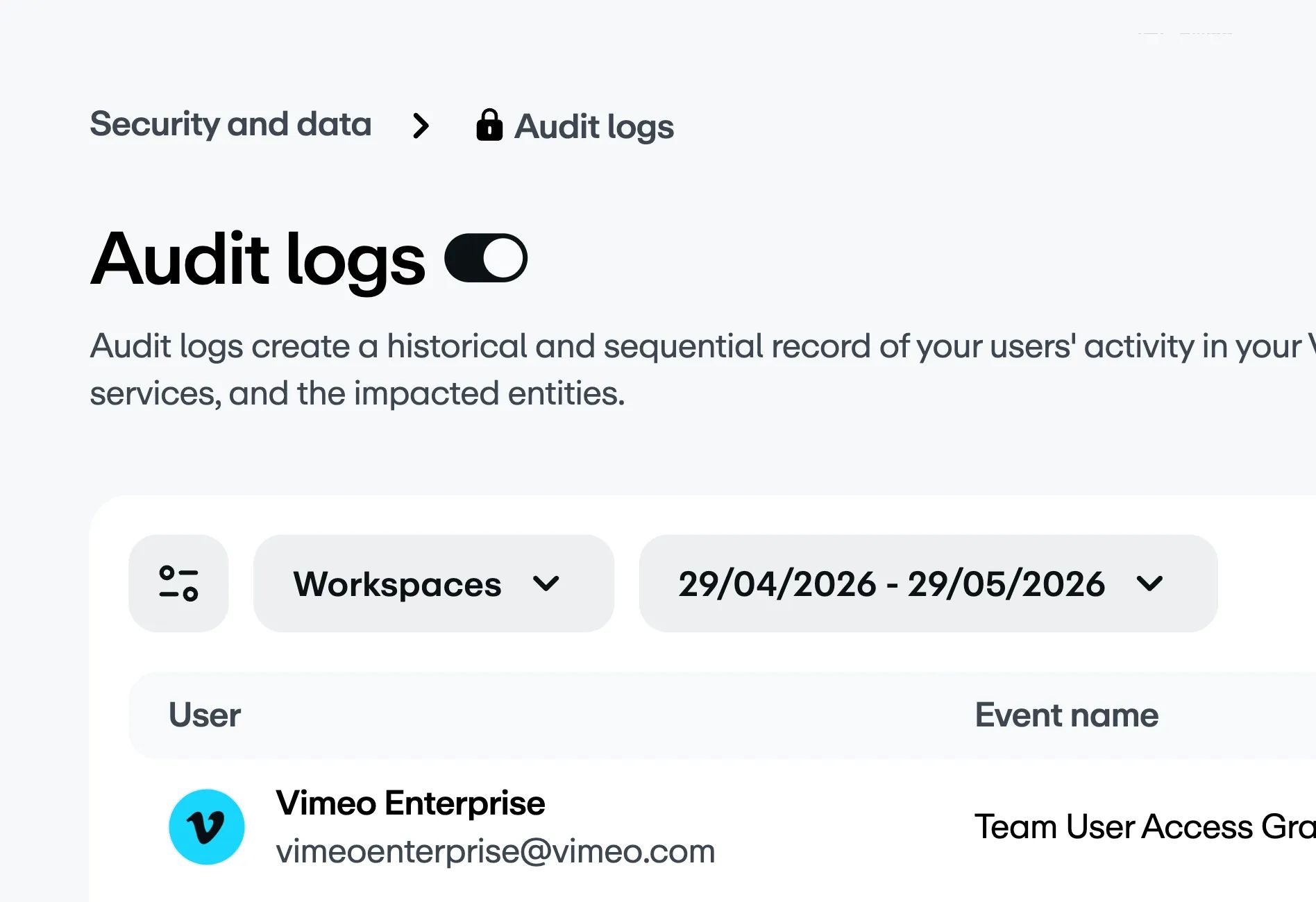Open the 29/04/2026 - 29/05/2026 date range picker

928,583
